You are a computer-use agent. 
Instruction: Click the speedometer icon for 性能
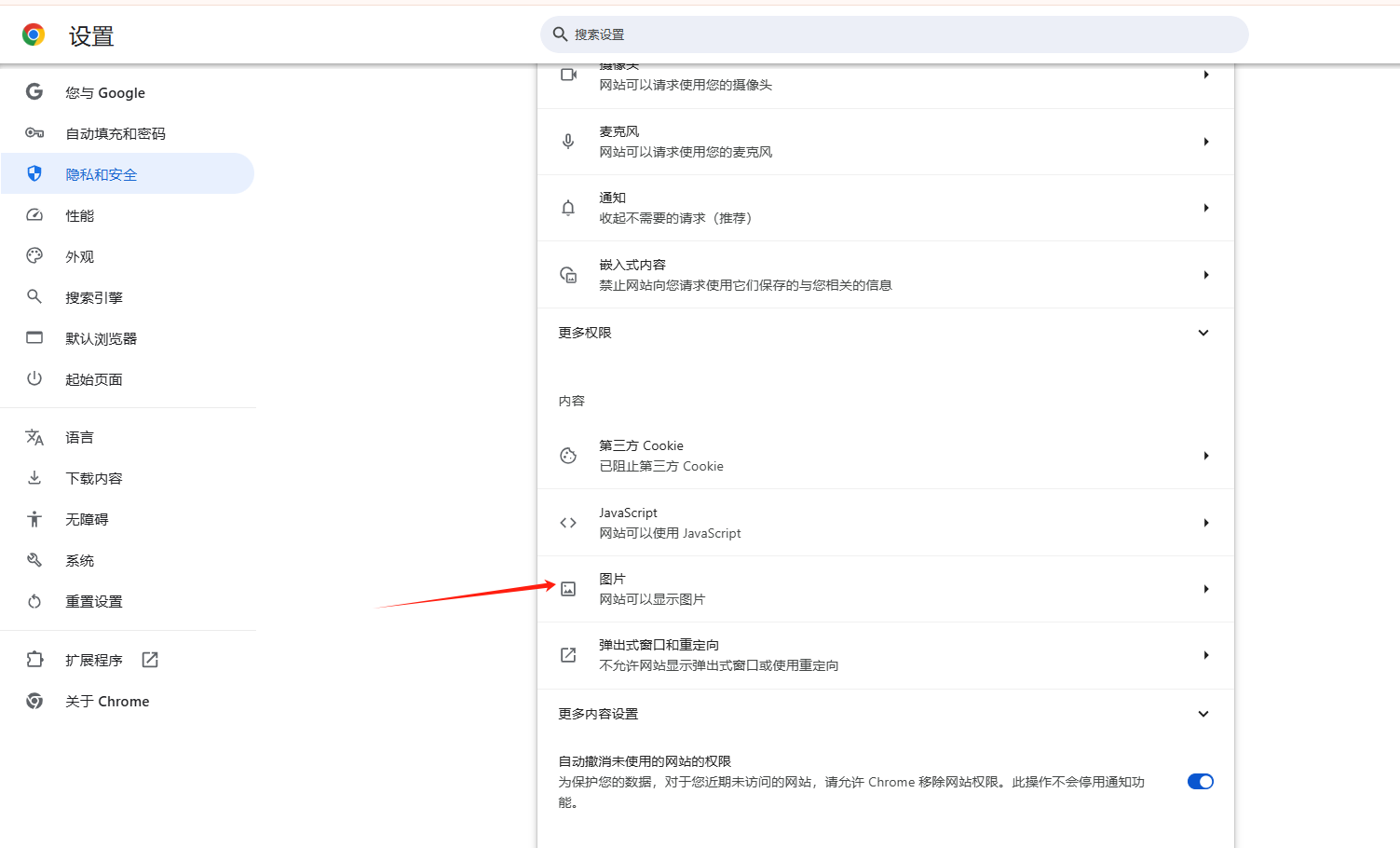pos(34,215)
